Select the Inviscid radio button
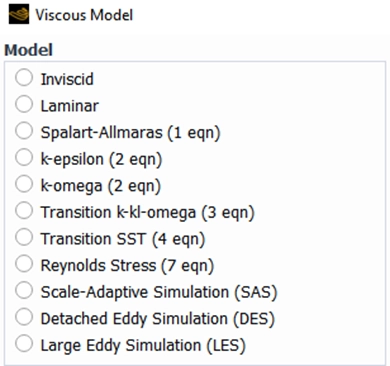Screen dimensions: 390x366 coord(24,77)
